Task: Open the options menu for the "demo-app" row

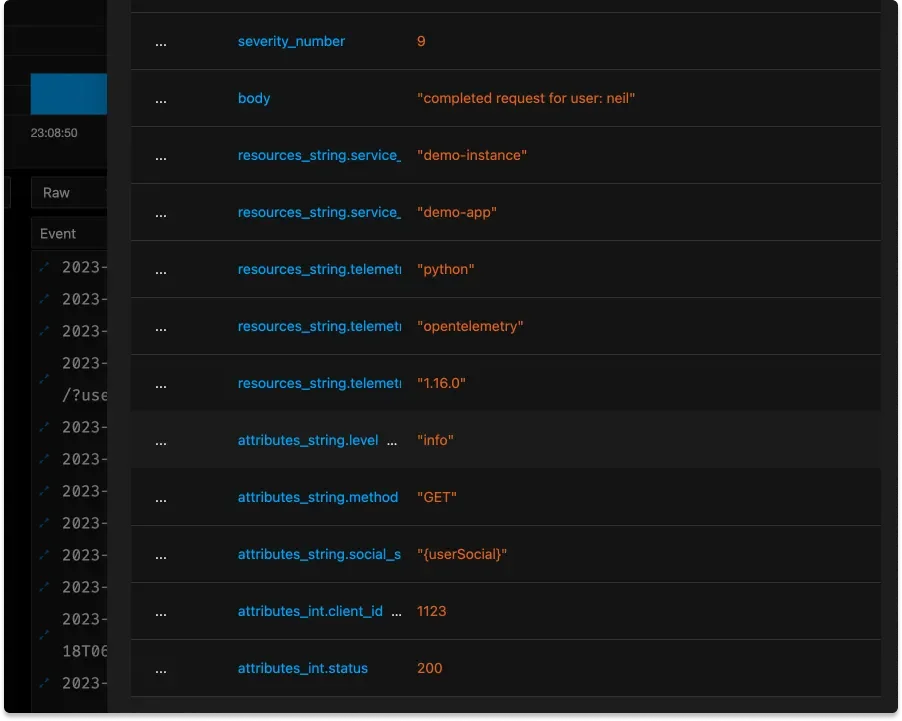Action: (x=161, y=213)
